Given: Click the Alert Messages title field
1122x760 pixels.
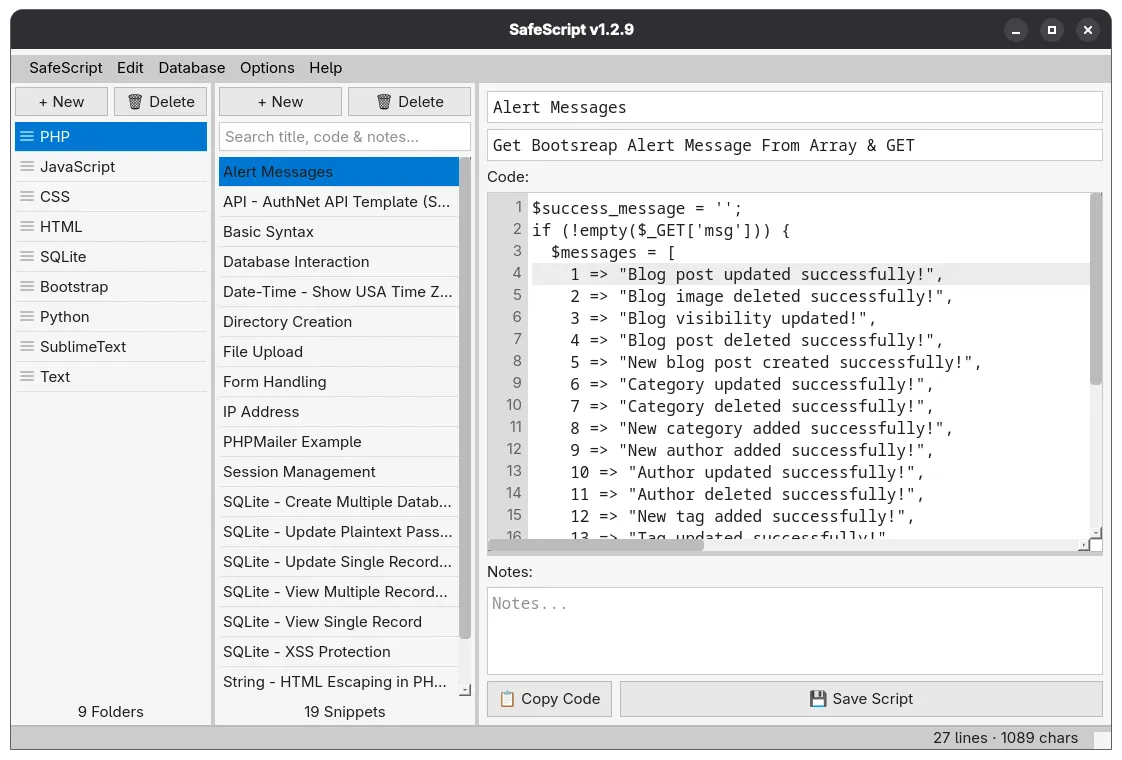Looking at the screenshot, I should [795, 107].
